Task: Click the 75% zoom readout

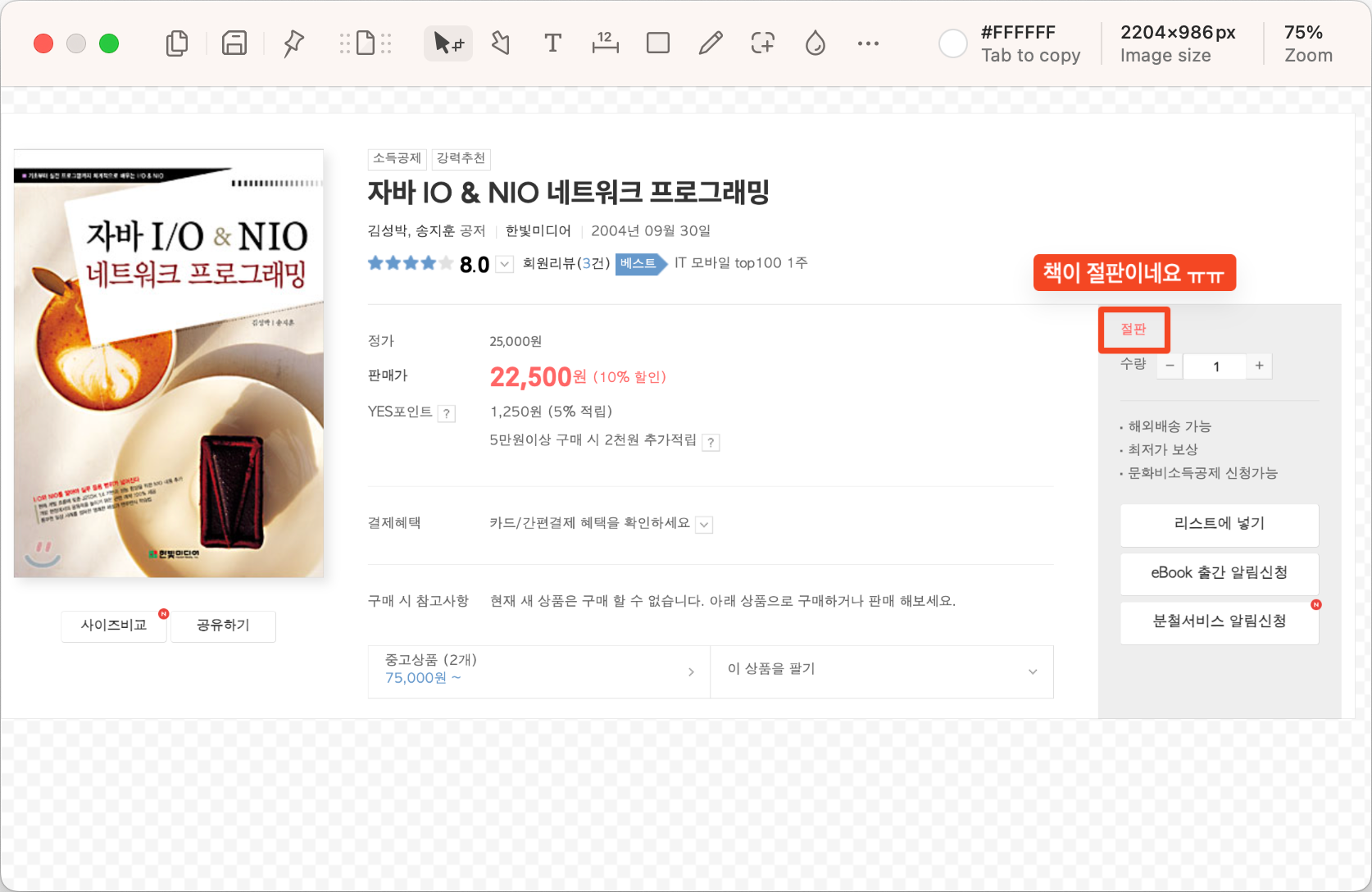Action: click(x=1303, y=33)
